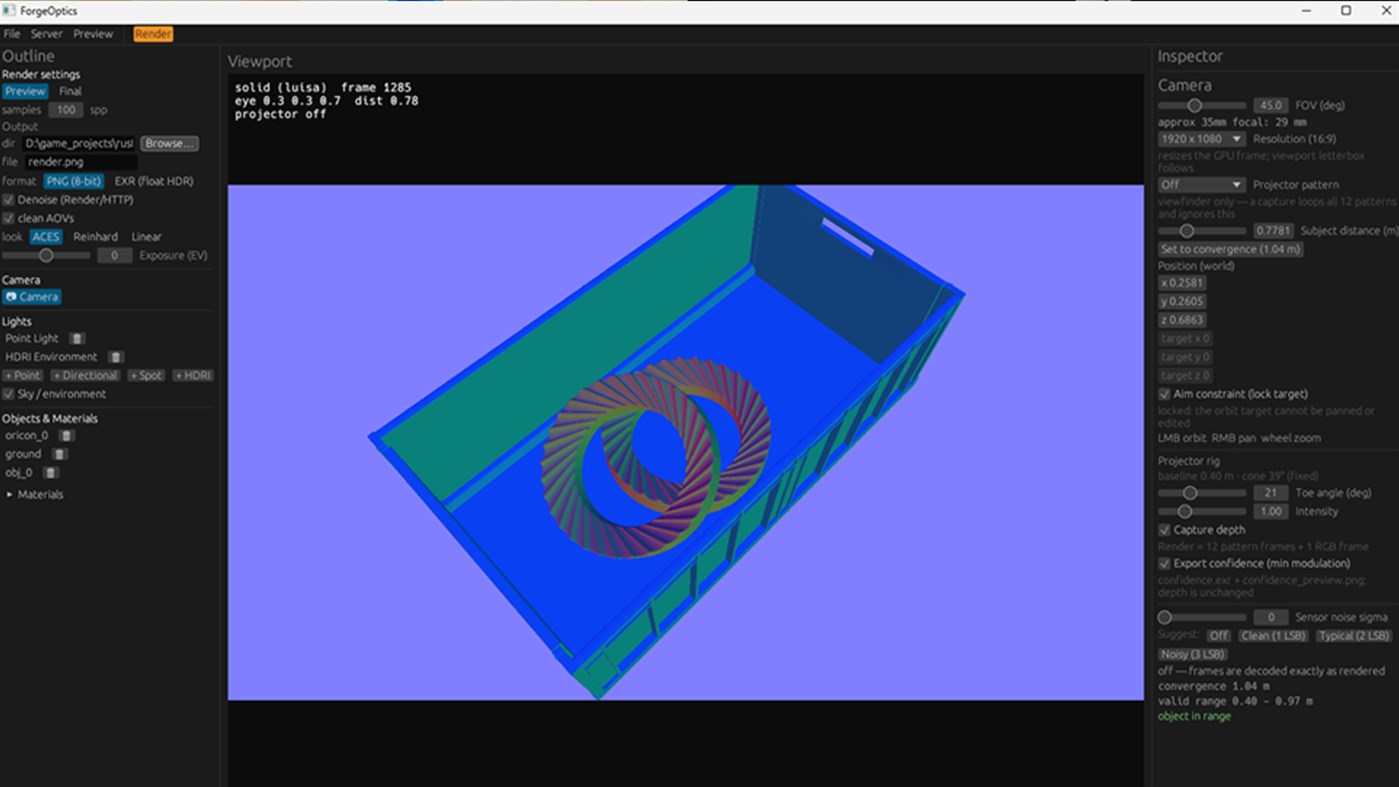Viewport: 1399px width, 787px height.
Task: Expand the Materials tree section
Action: pos(10,495)
